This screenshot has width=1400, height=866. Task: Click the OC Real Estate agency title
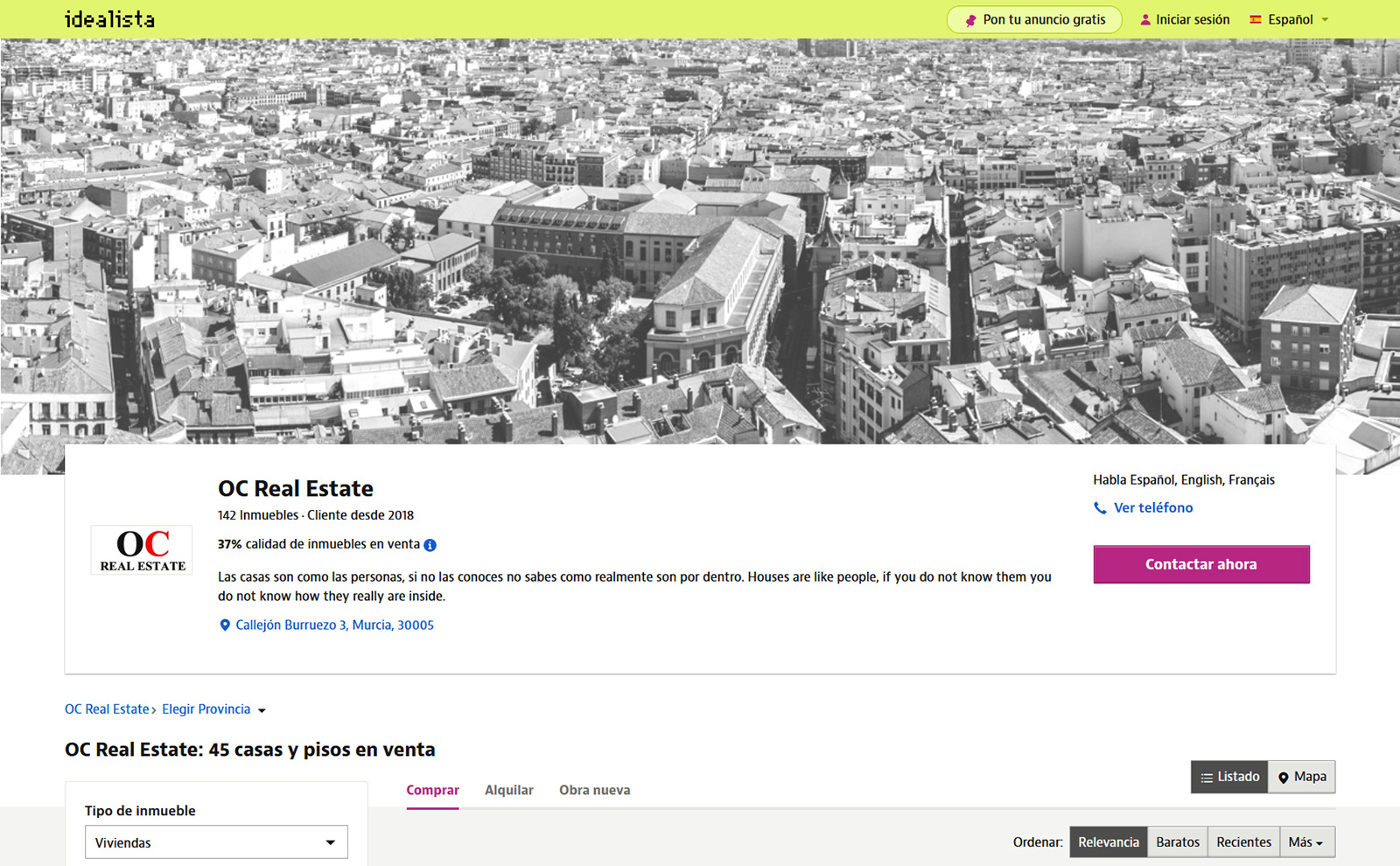point(296,488)
